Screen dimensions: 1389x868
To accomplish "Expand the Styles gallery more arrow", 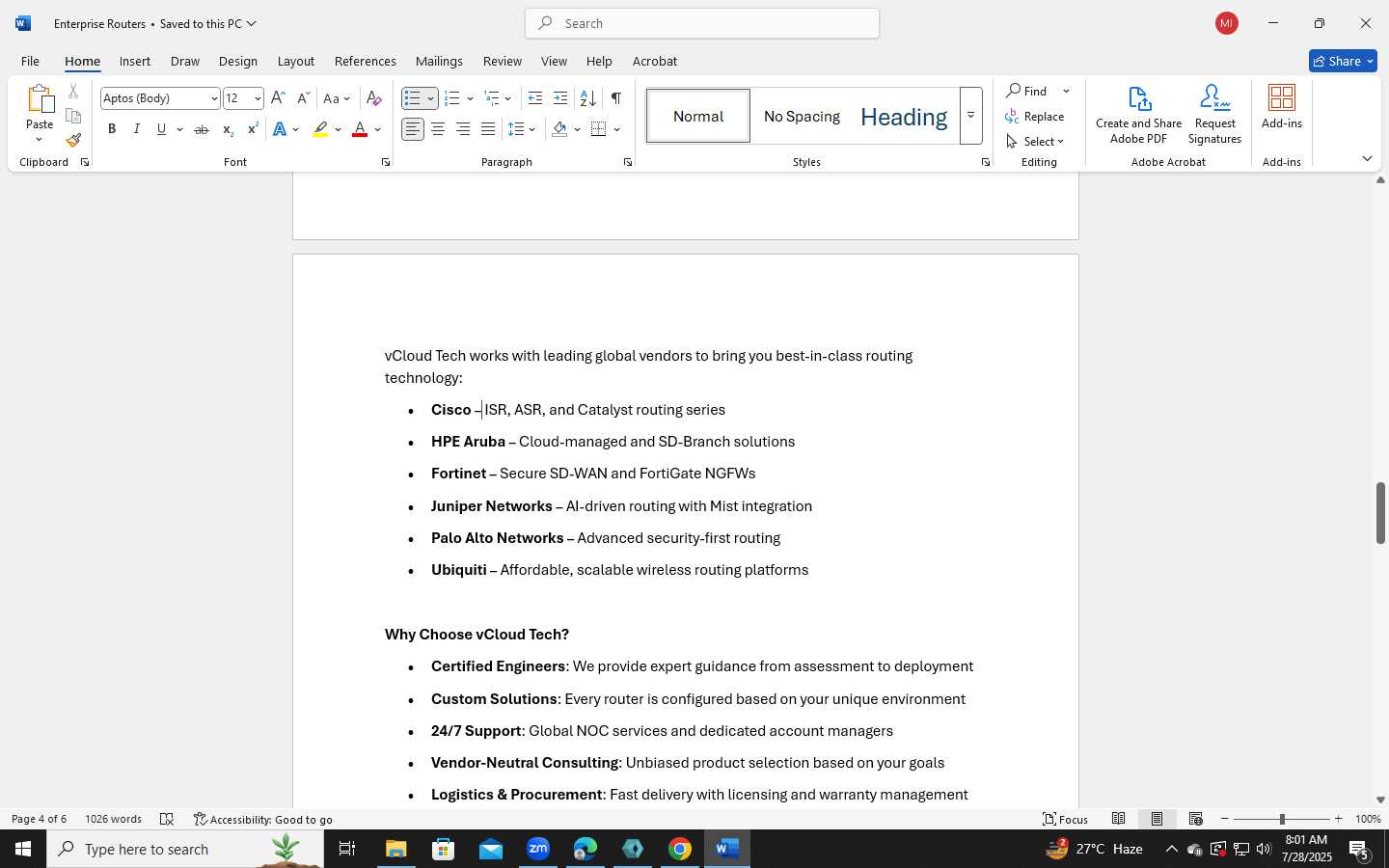I will click(971, 116).
